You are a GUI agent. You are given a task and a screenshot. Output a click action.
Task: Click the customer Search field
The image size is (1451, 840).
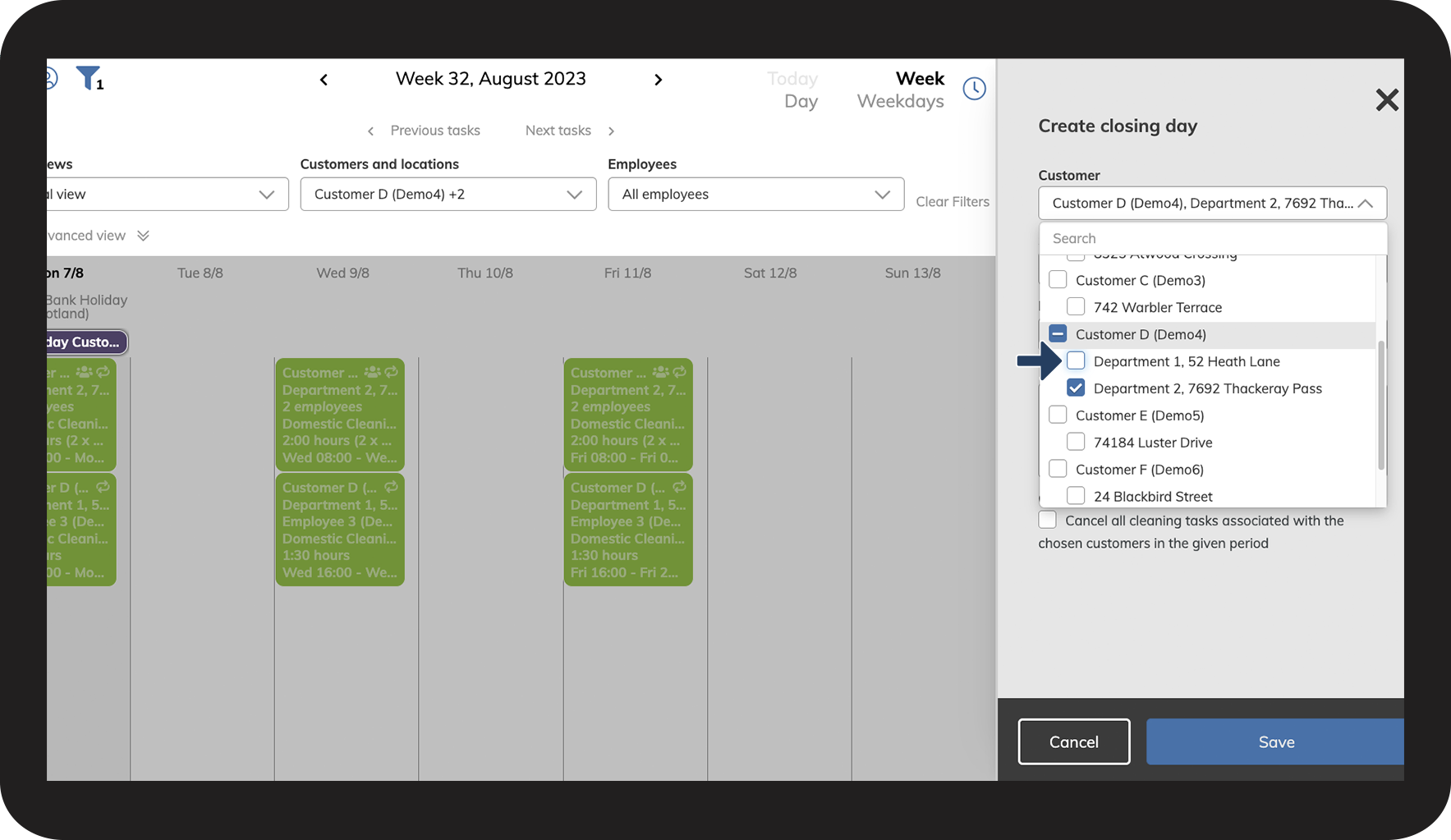pos(1211,238)
